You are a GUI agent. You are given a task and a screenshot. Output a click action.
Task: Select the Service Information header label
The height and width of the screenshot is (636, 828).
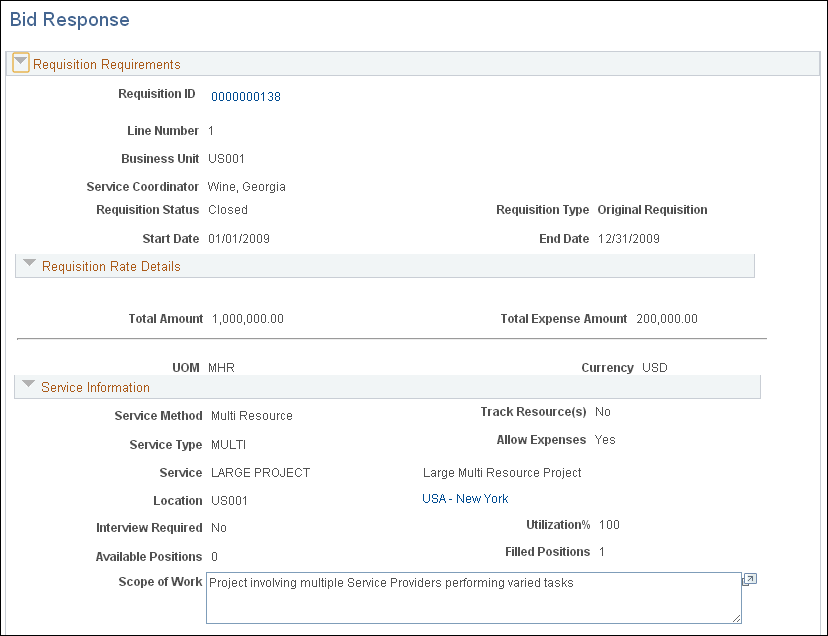[x=95, y=386]
